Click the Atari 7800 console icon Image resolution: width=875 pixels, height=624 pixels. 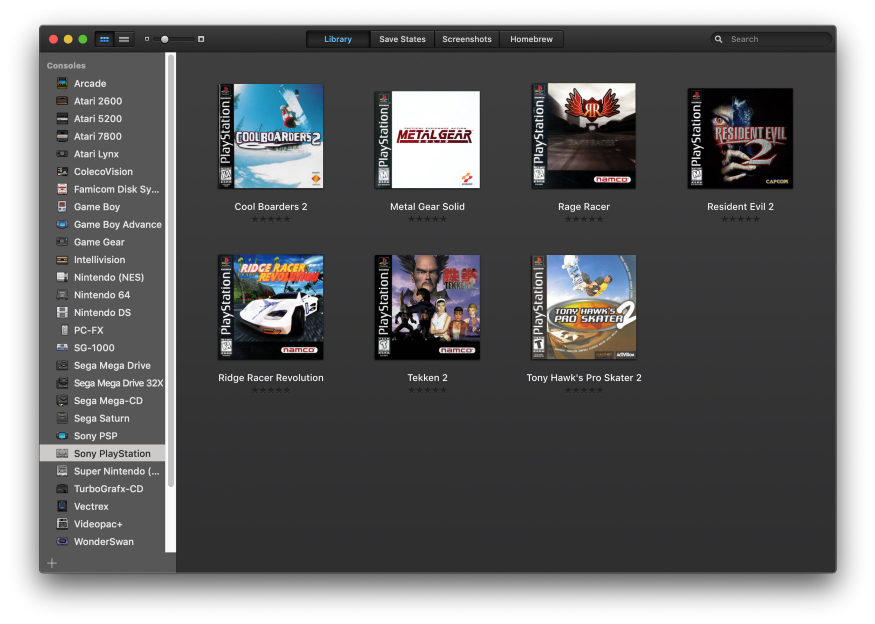click(x=62, y=136)
